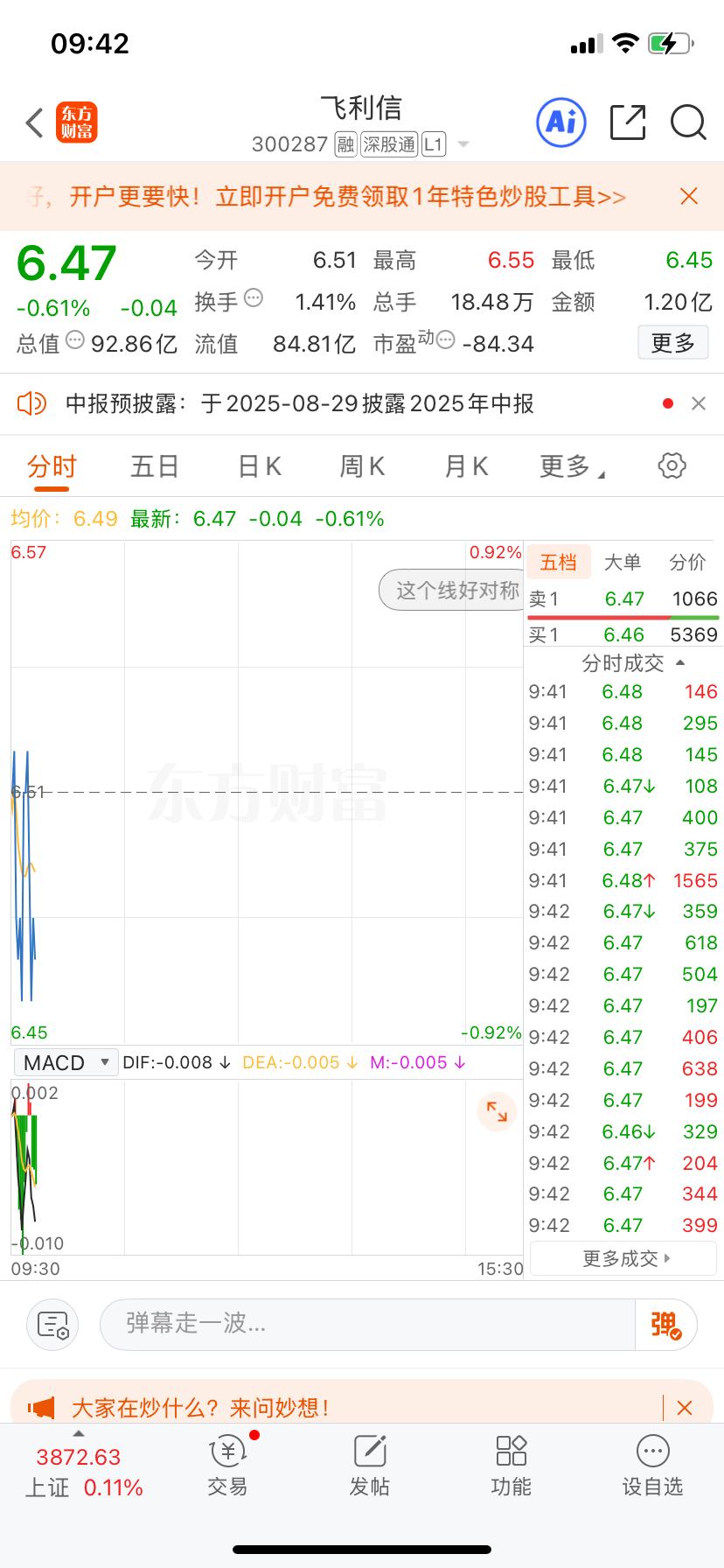The height and width of the screenshot is (1568, 724).
Task: Tap the L1 level tag
Action: 434,144
